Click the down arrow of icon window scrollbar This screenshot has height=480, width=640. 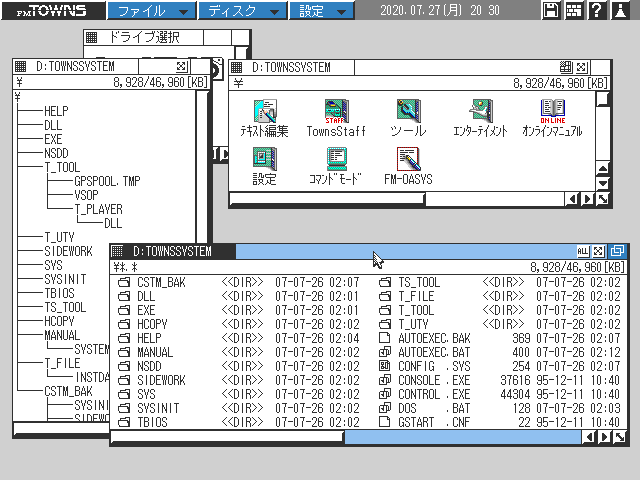tap(603, 183)
